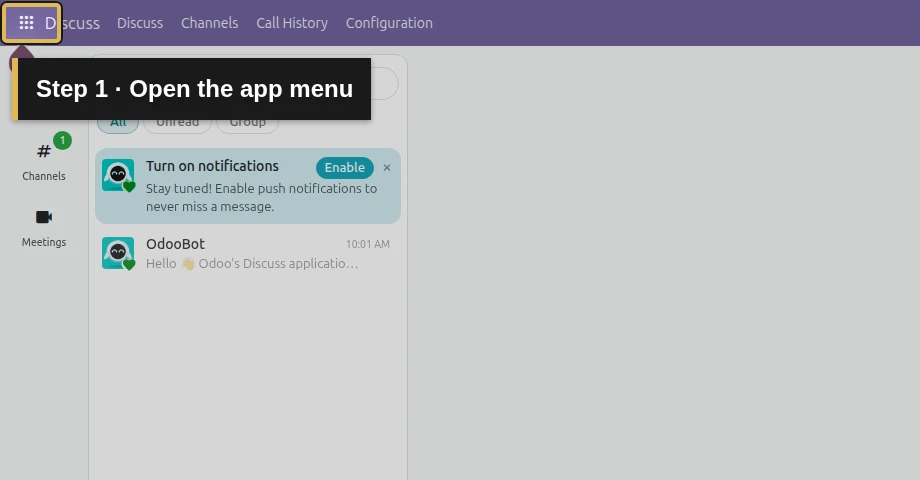Click the OdooBot avatar in the notifications banner
The image size is (920, 480).
(x=118, y=175)
